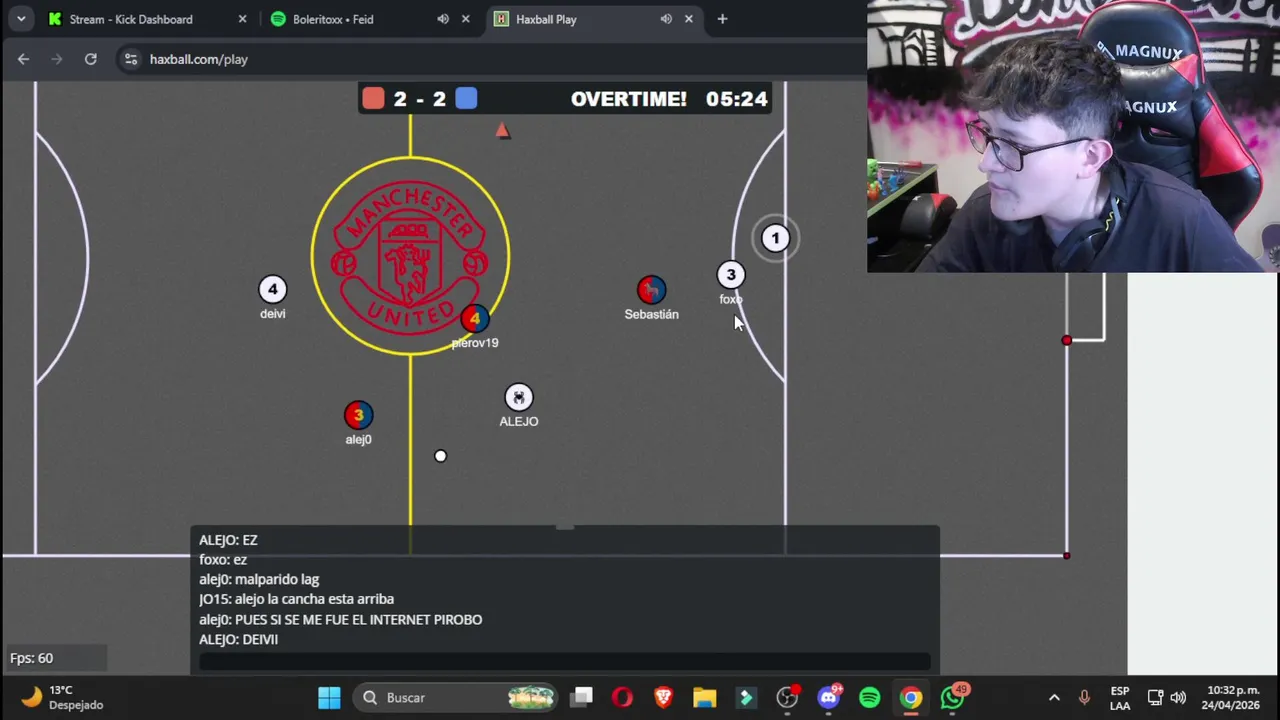This screenshot has width=1280, height=720.
Task: Open Discord from the taskbar
Action: click(x=829, y=697)
